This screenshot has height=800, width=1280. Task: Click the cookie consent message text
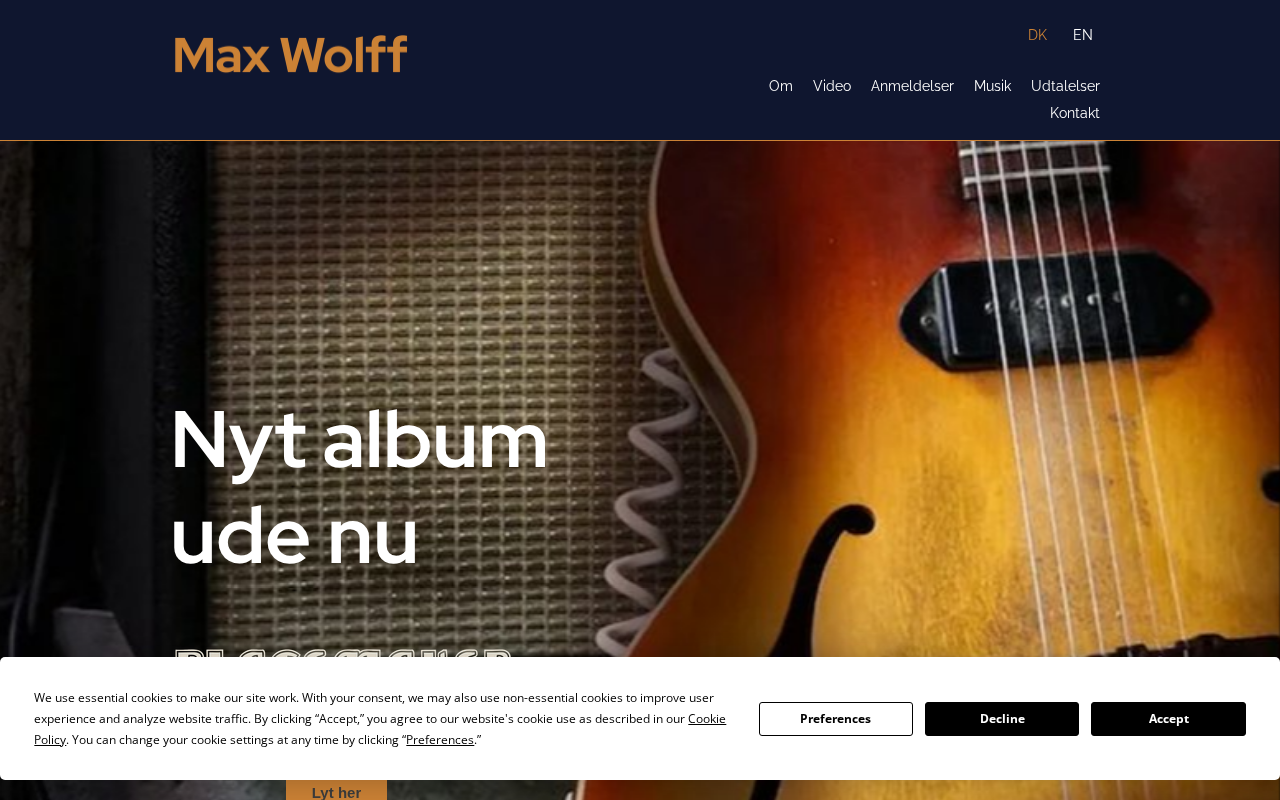pyautogui.click(x=380, y=719)
